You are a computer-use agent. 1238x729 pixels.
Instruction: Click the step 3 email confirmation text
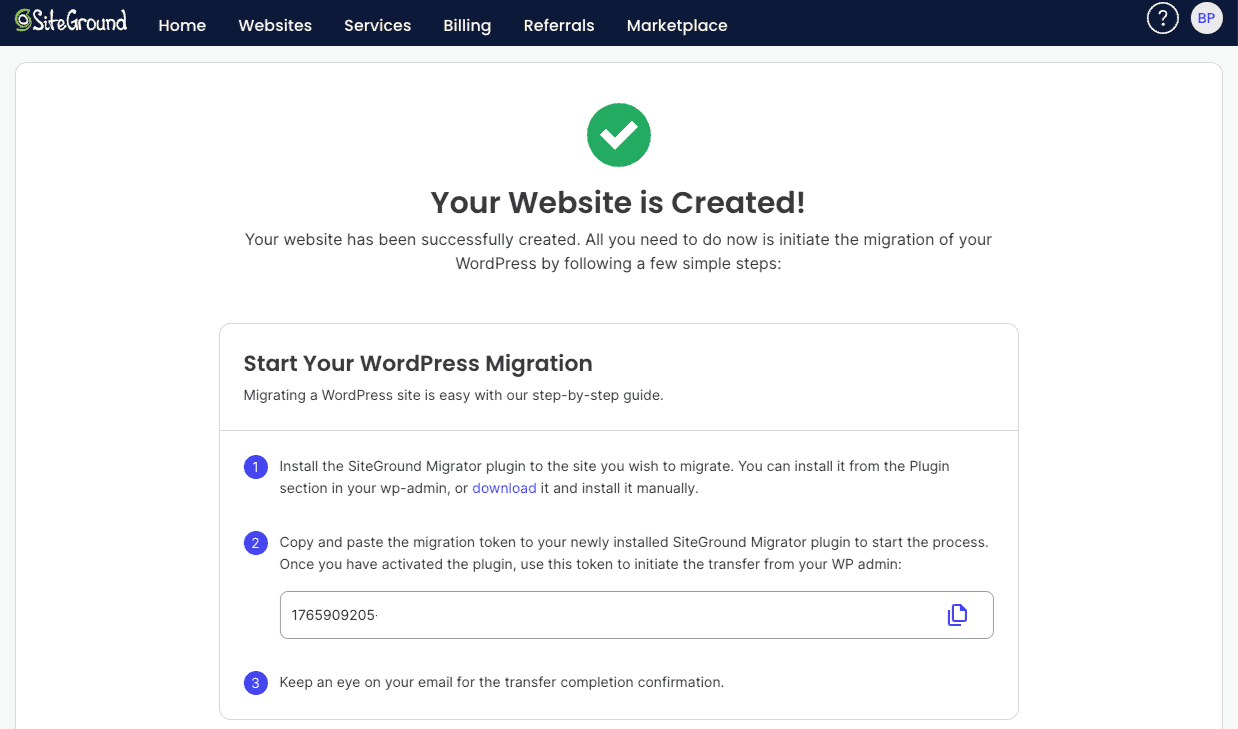501,682
